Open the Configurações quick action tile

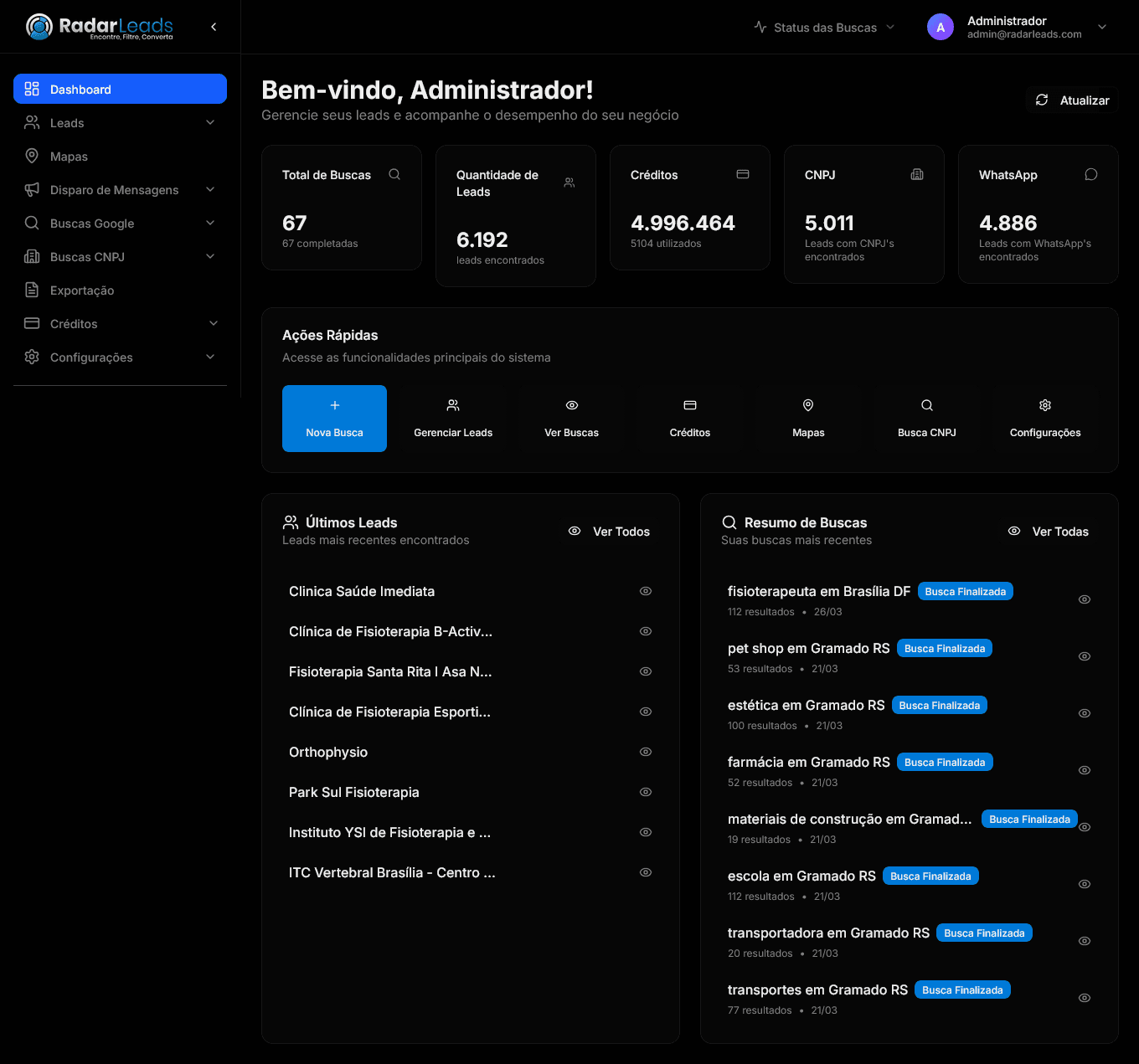pos(1045,419)
